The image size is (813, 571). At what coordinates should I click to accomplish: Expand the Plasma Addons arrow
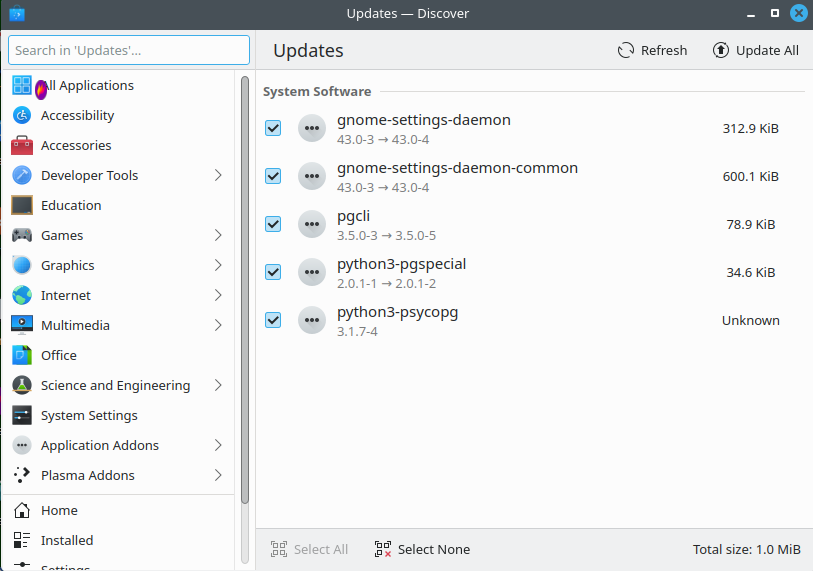218,475
